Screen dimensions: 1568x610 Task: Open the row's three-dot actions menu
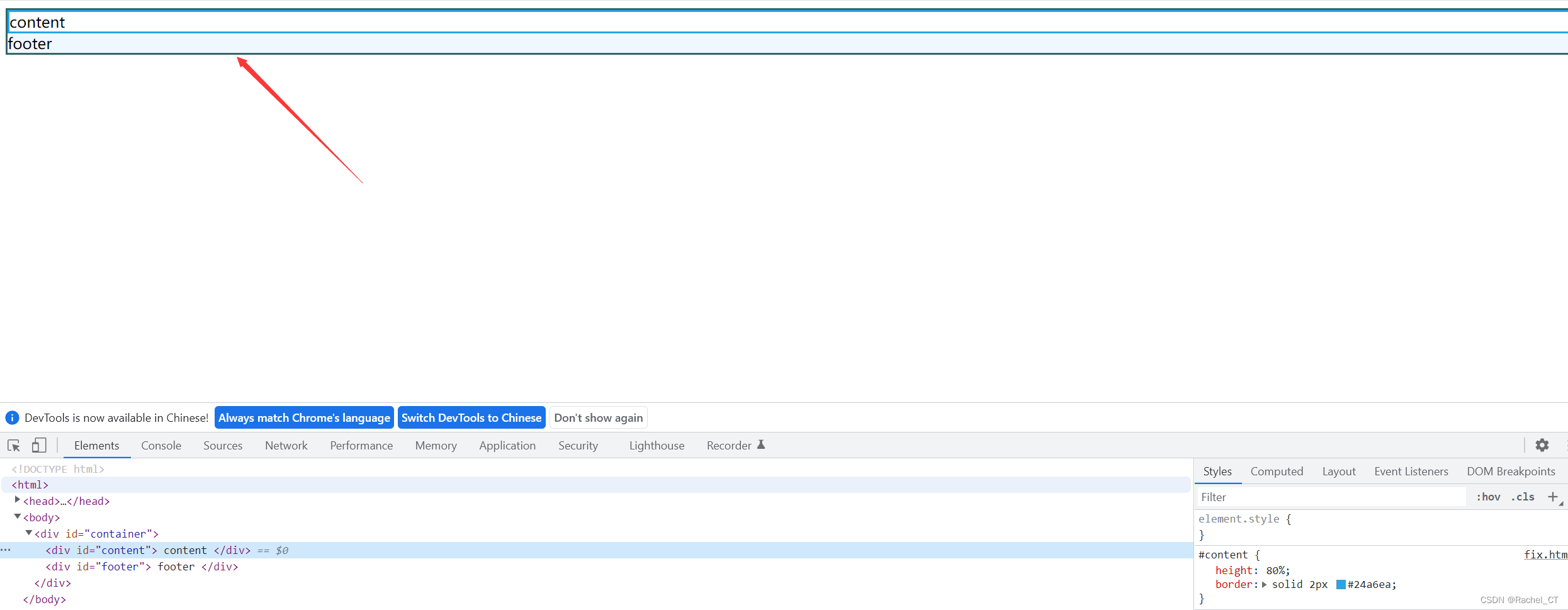(6, 550)
